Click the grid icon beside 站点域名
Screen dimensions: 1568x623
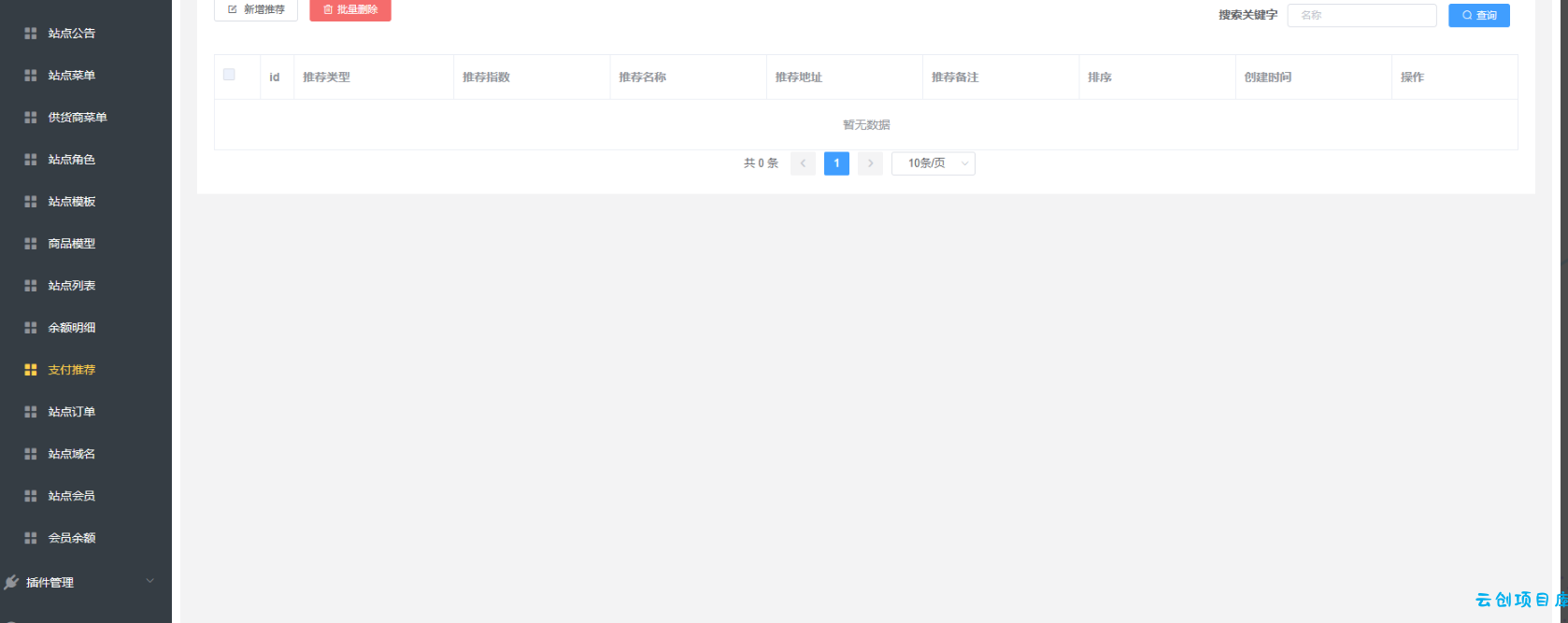31,454
